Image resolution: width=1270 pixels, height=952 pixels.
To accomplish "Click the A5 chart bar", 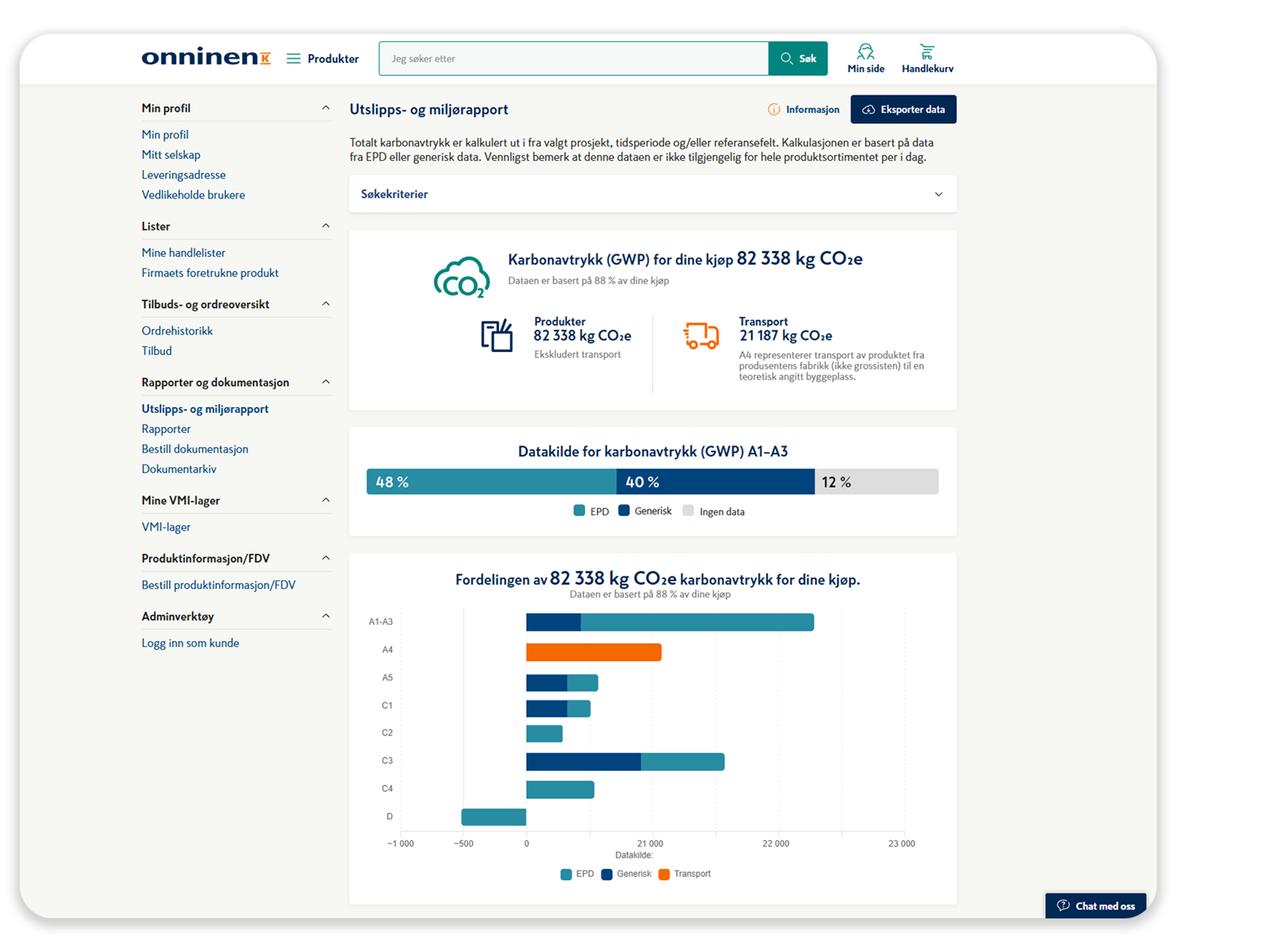I will point(562,683).
